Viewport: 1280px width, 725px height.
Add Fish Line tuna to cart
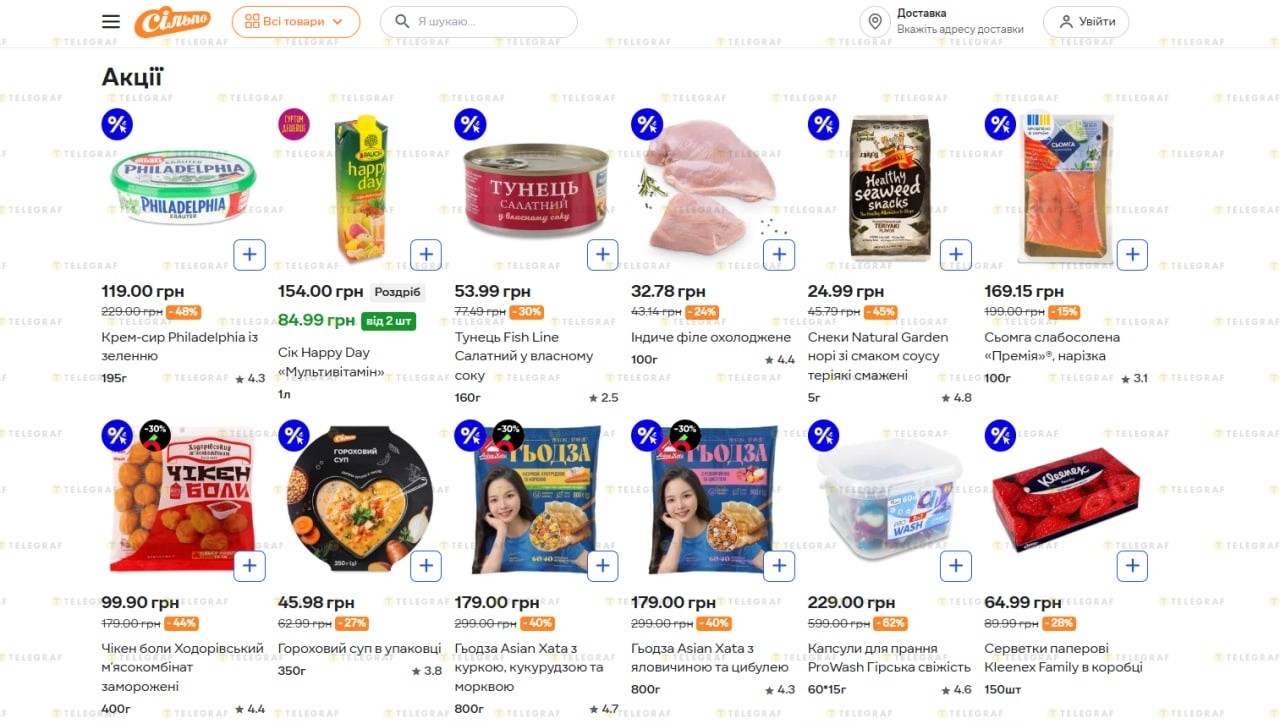[602, 255]
